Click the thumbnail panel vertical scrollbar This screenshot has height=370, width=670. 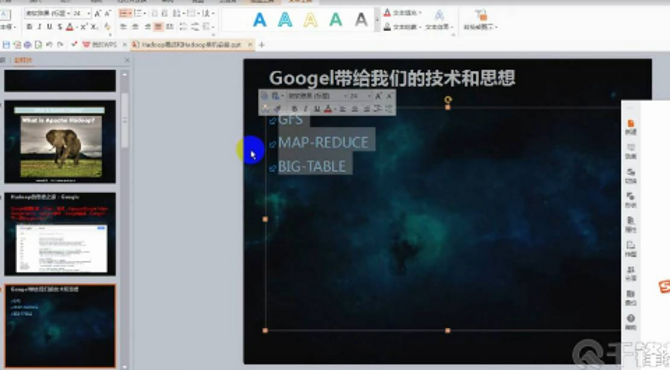tap(125, 120)
